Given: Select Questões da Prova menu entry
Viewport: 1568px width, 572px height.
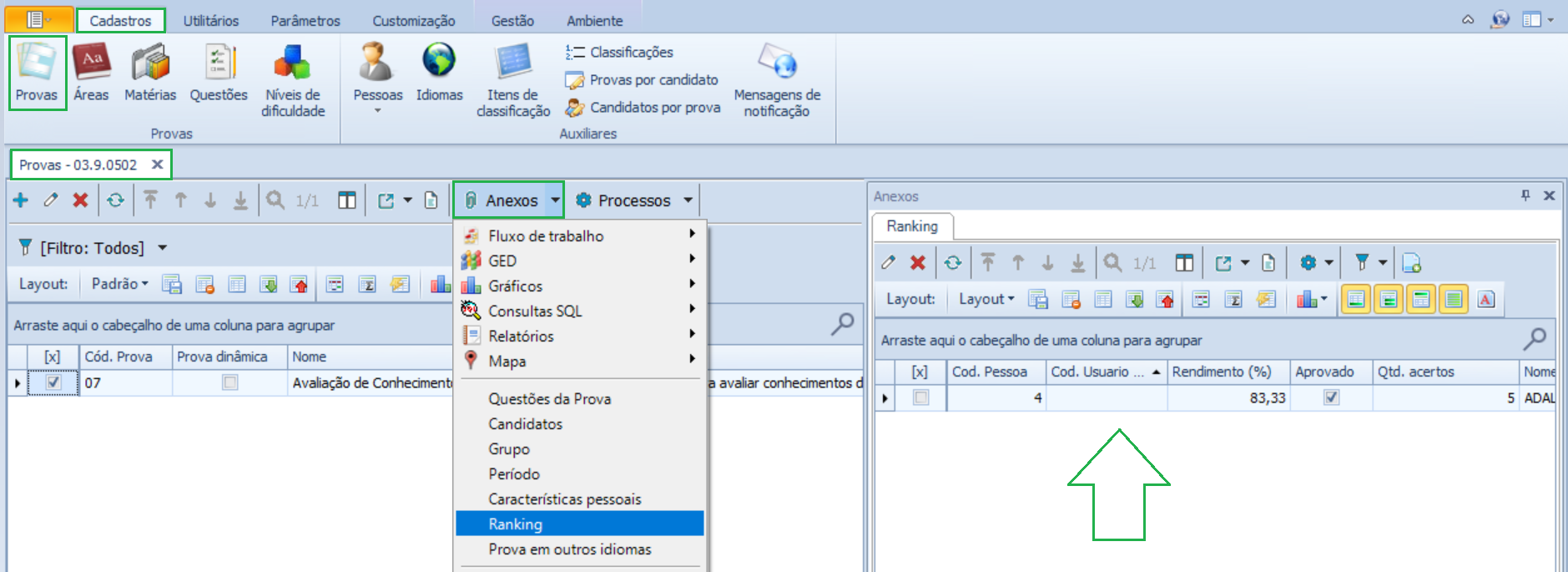Looking at the screenshot, I should [580, 398].
